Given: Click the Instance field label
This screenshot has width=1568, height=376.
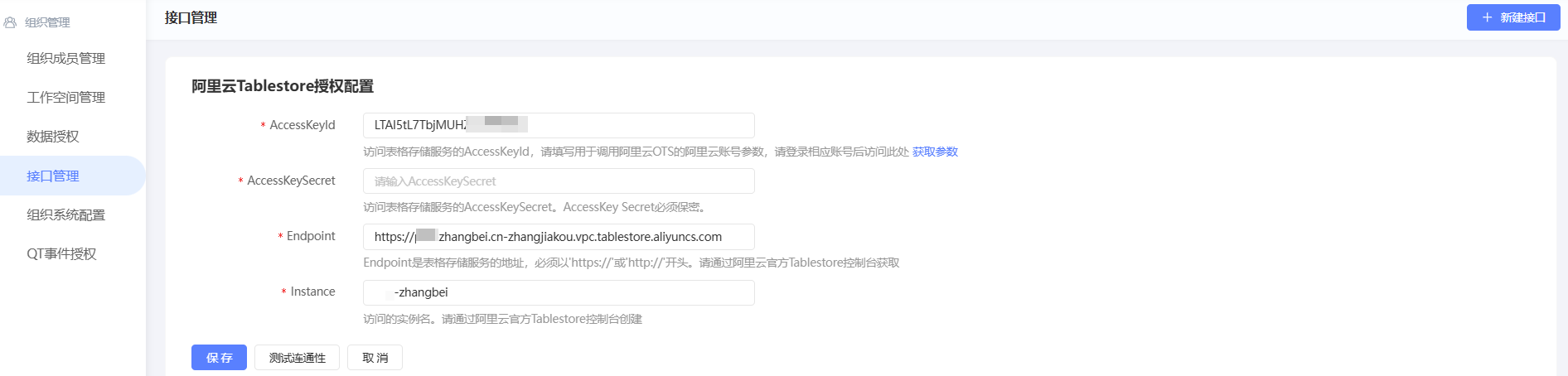Looking at the screenshot, I should tap(312, 292).
